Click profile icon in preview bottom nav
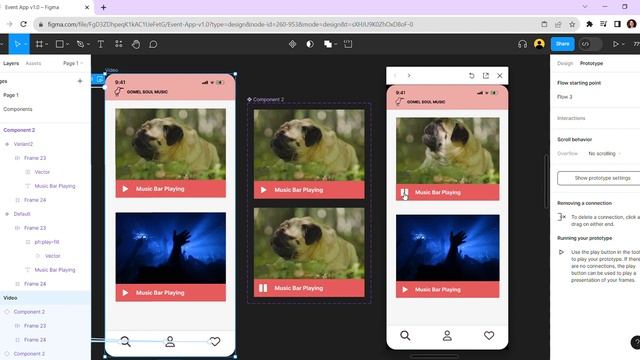Viewport: 640px width, 360px height. coord(447,336)
